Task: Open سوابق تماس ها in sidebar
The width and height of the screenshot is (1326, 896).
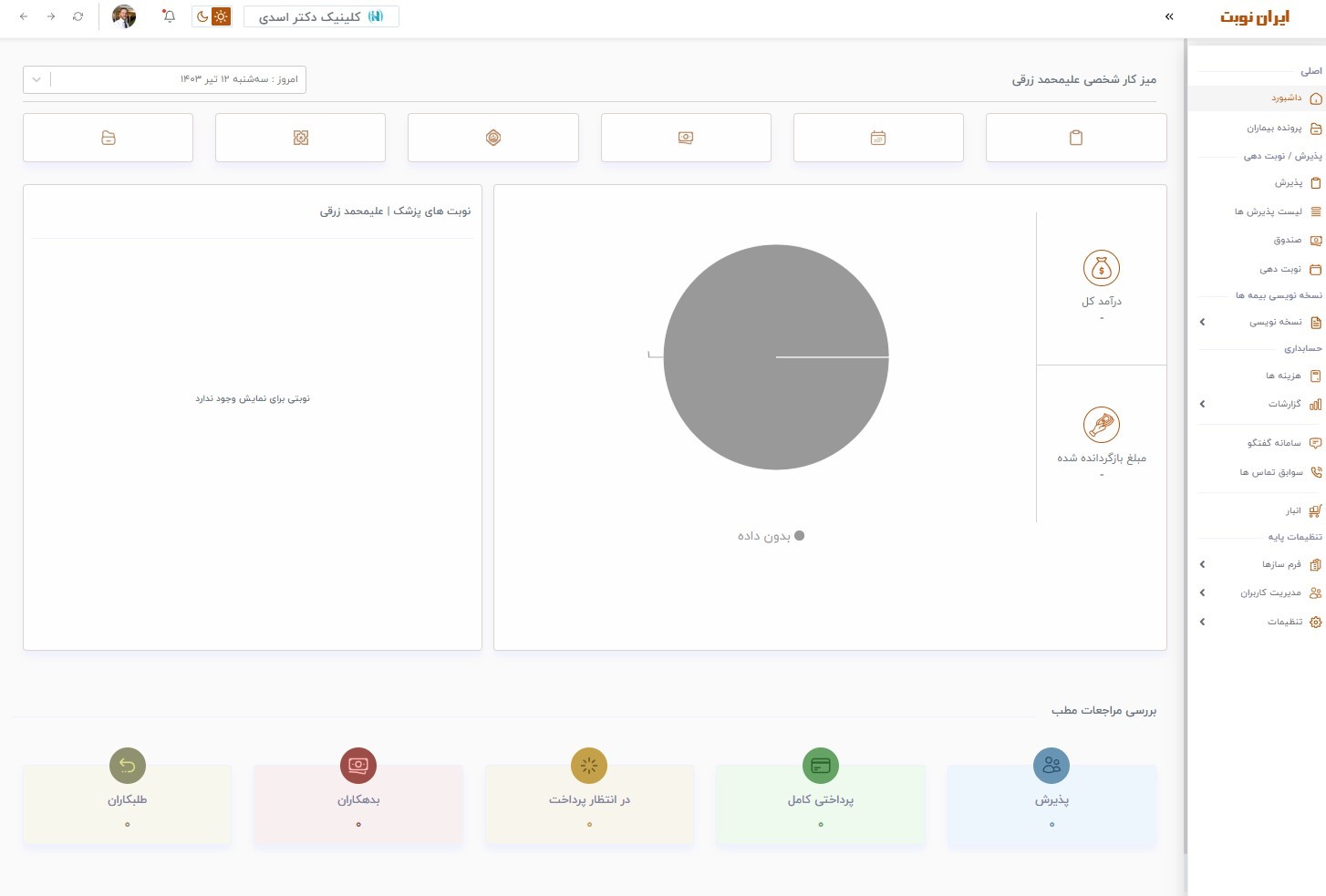Action: click(x=1257, y=472)
